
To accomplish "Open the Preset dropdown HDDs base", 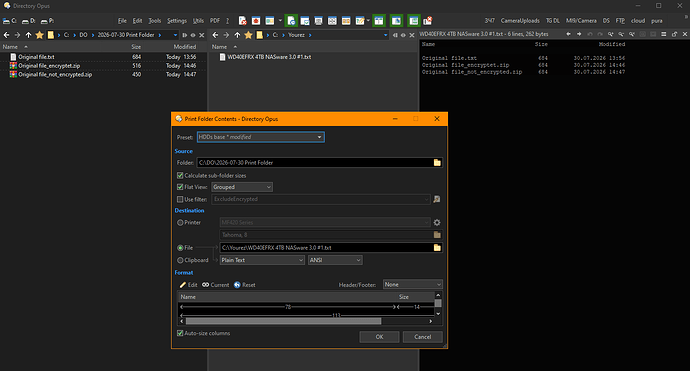I will [261, 137].
